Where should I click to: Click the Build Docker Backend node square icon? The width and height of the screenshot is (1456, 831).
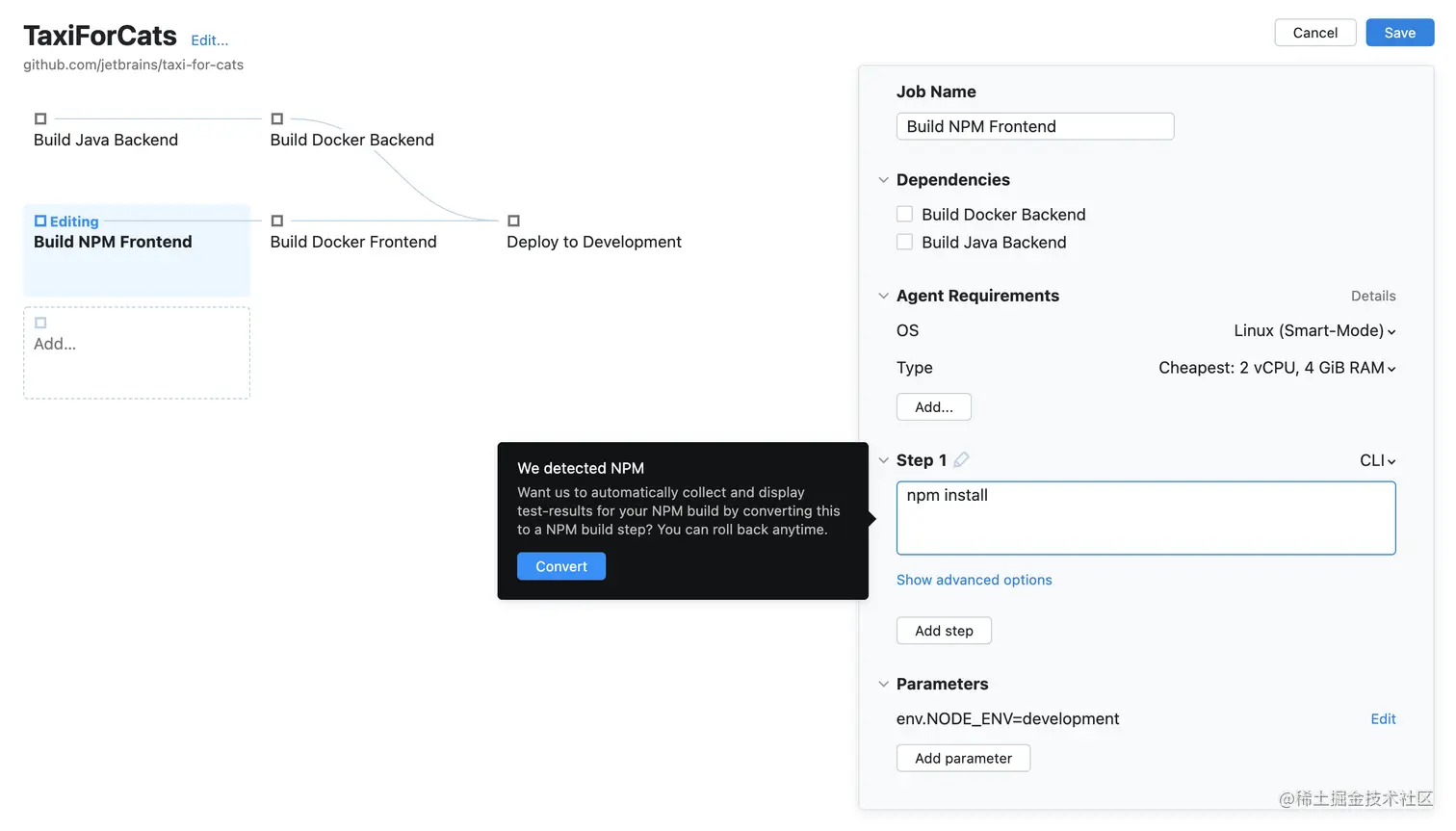tap(277, 119)
